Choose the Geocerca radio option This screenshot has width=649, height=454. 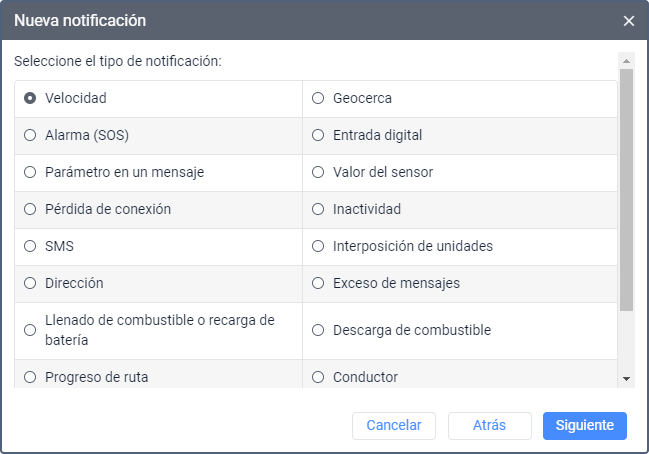[x=318, y=98]
